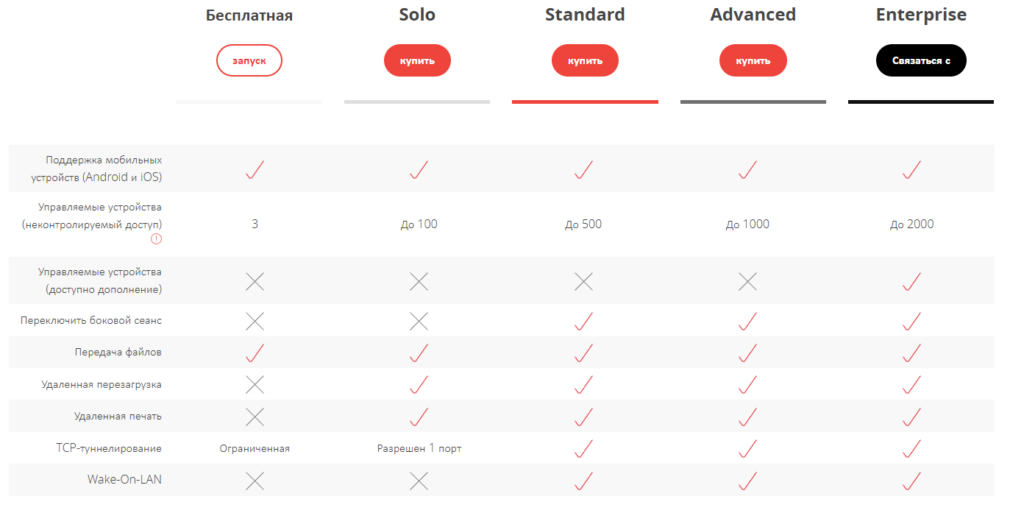Click Advanced cross for add-on managed devices

coord(747,282)
